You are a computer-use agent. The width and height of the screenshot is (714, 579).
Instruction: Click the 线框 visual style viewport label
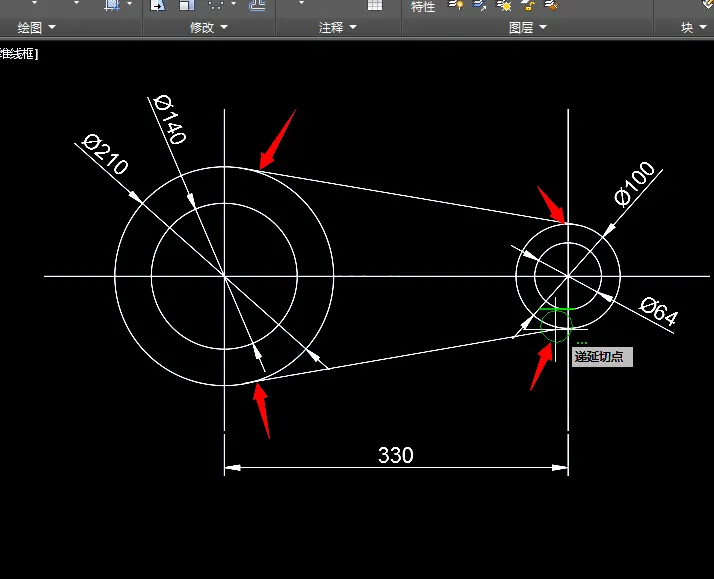pos(19,54)
